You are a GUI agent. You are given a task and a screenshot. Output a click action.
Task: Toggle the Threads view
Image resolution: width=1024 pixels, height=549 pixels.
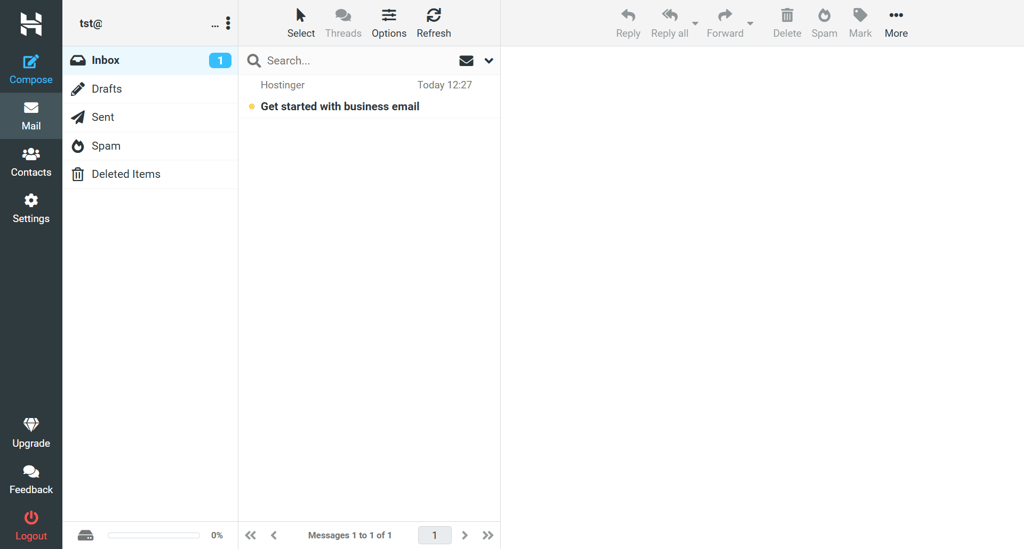(x=343, y=24)
